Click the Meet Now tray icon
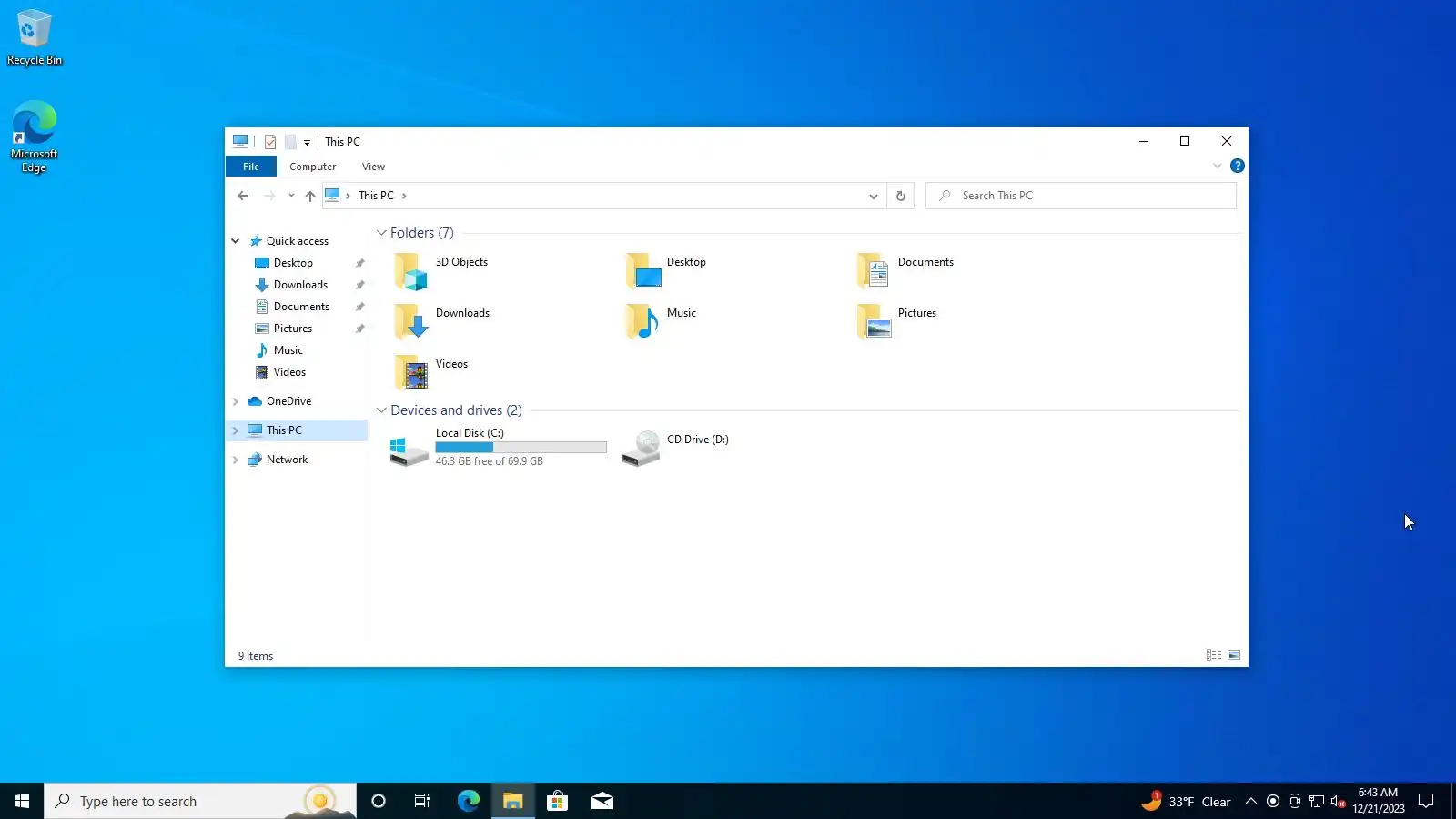Image resolution: width=1456 pixels, height=819 pixels. (x=1295, y=802)
